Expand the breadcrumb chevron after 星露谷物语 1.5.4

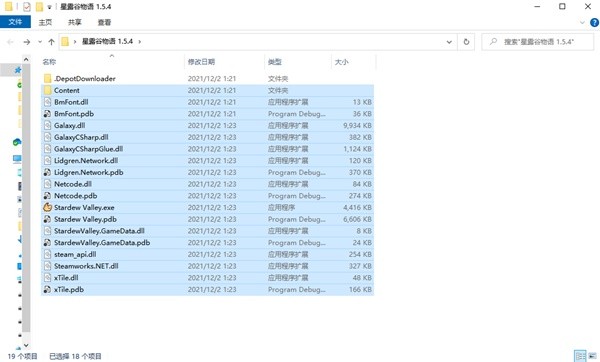pos(140,41)
